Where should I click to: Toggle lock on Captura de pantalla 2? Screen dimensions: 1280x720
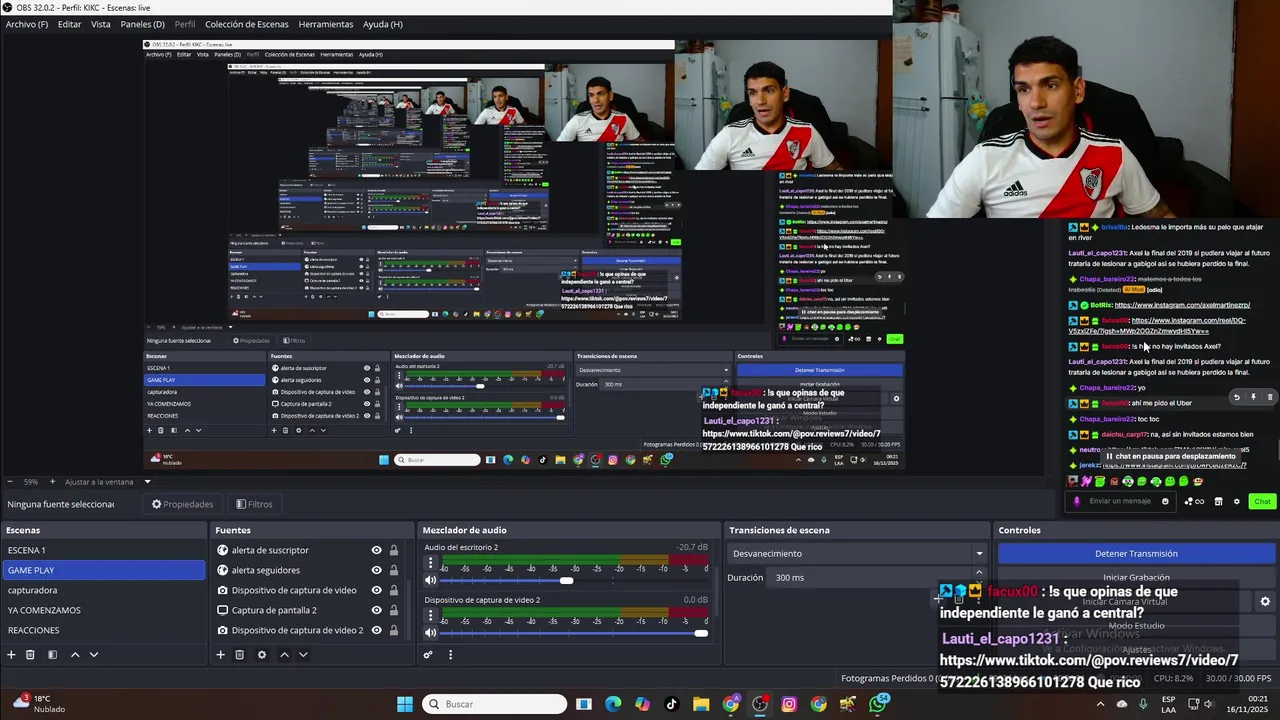click(394, 610)
